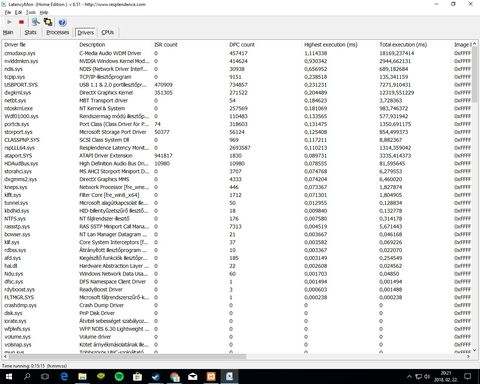Screen dimensions: 480x384
Task: Start monitoring with the green play button
Action: point(9,22)
